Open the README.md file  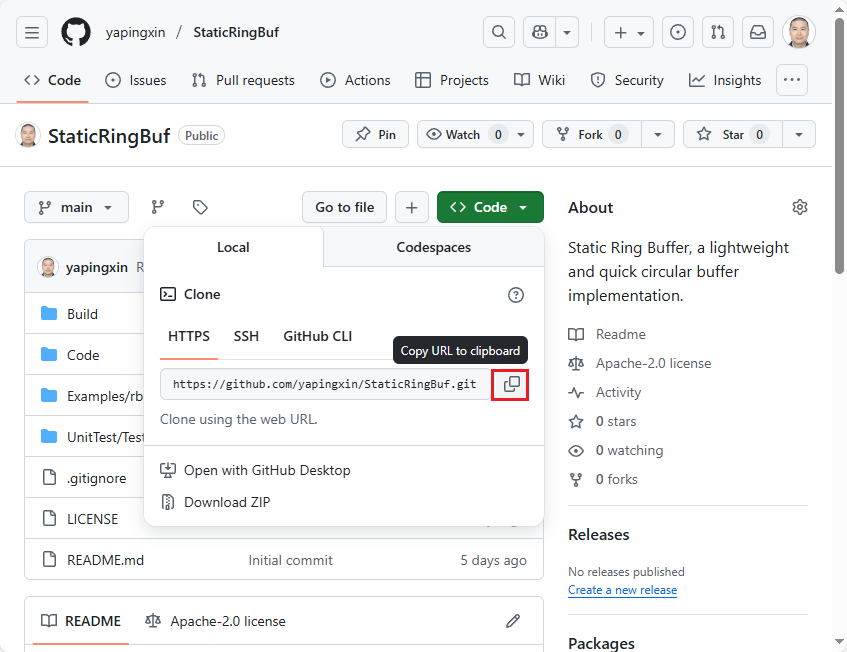[105, 561]
